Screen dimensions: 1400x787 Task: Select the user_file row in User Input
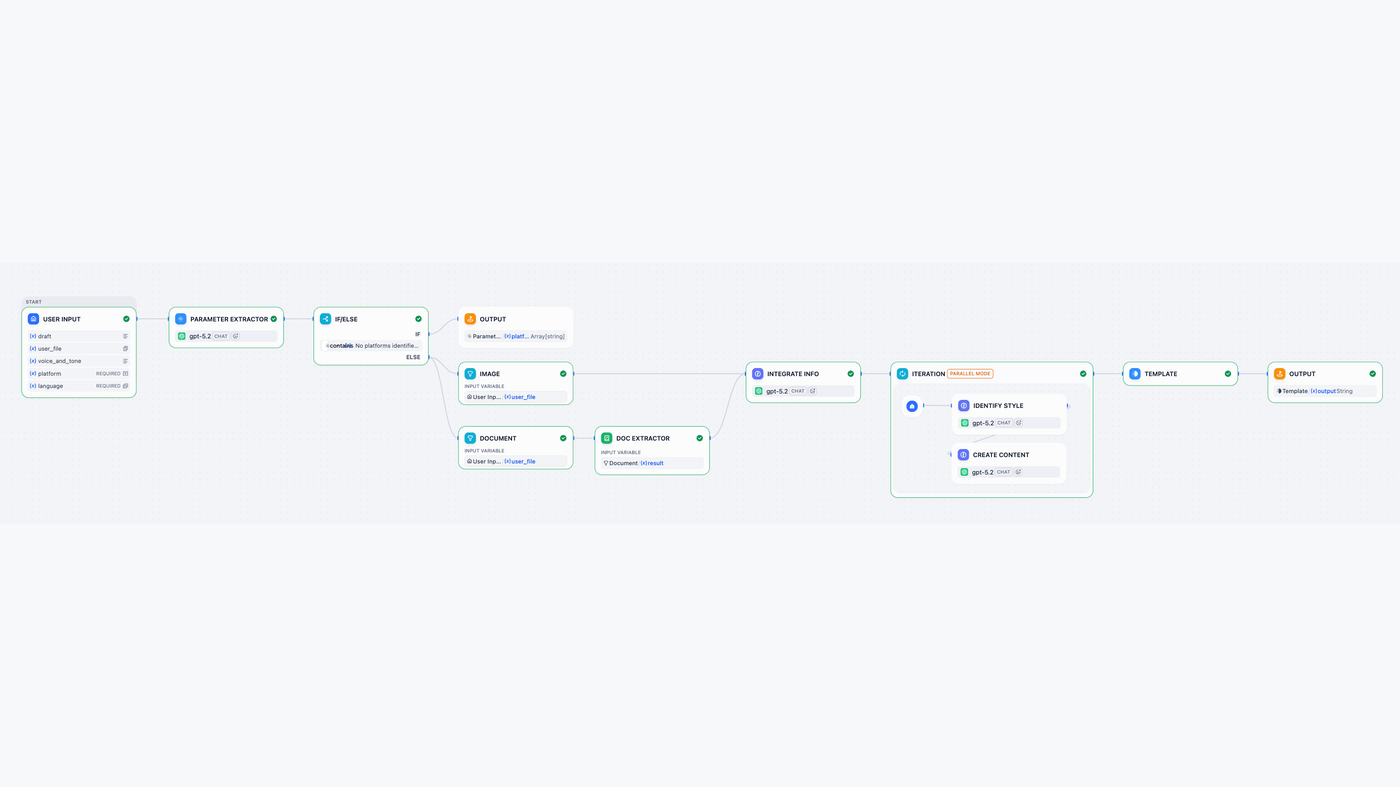pos(79,349)
